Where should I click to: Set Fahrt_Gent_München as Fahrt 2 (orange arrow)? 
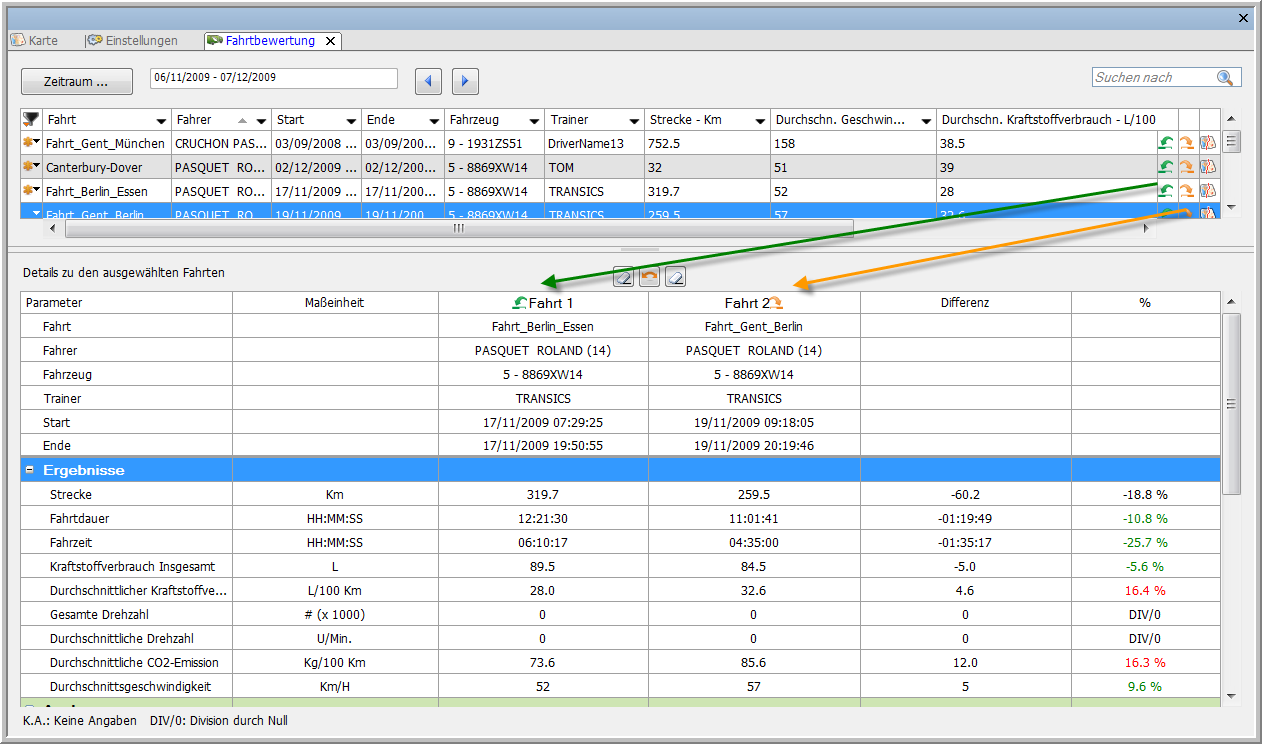point(1187,143)
